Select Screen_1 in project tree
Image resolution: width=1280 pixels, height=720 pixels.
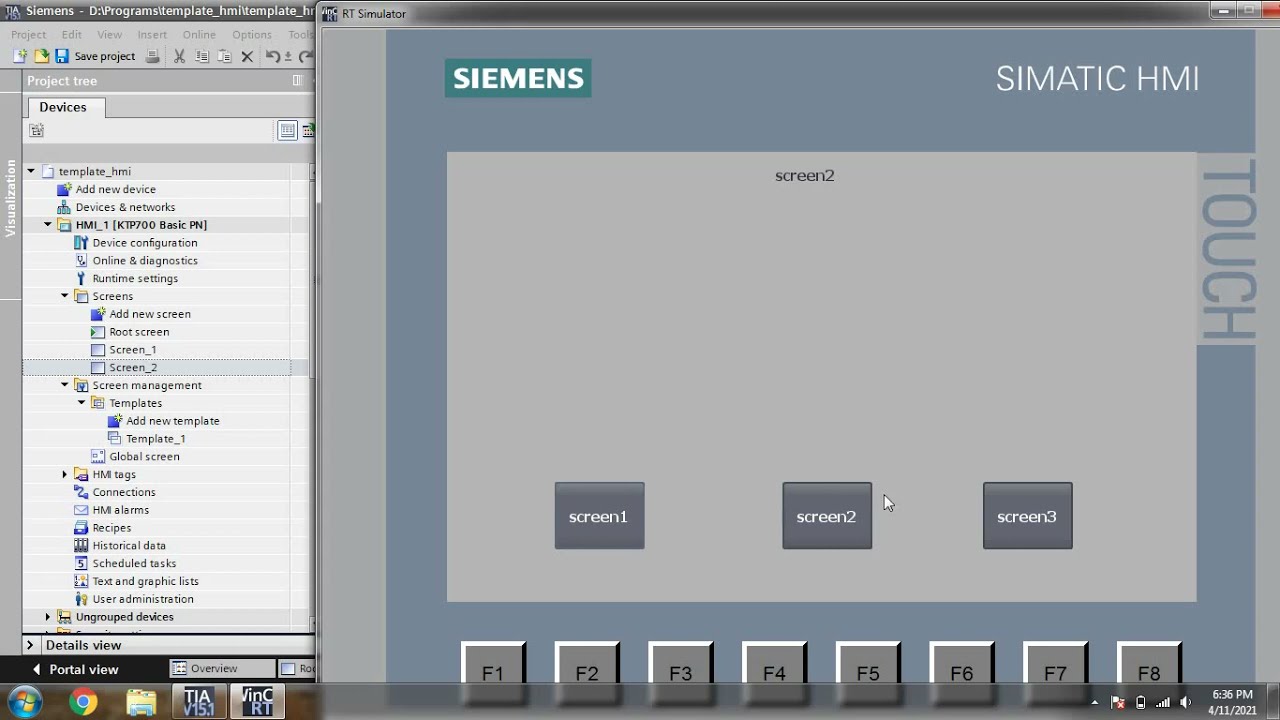pos(133,350)
